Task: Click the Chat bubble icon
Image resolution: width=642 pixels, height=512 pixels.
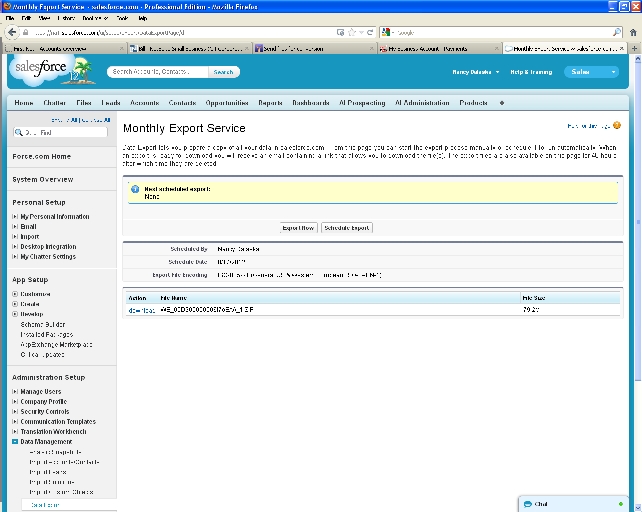Action: pyautogui.click(x=528, y=504)
